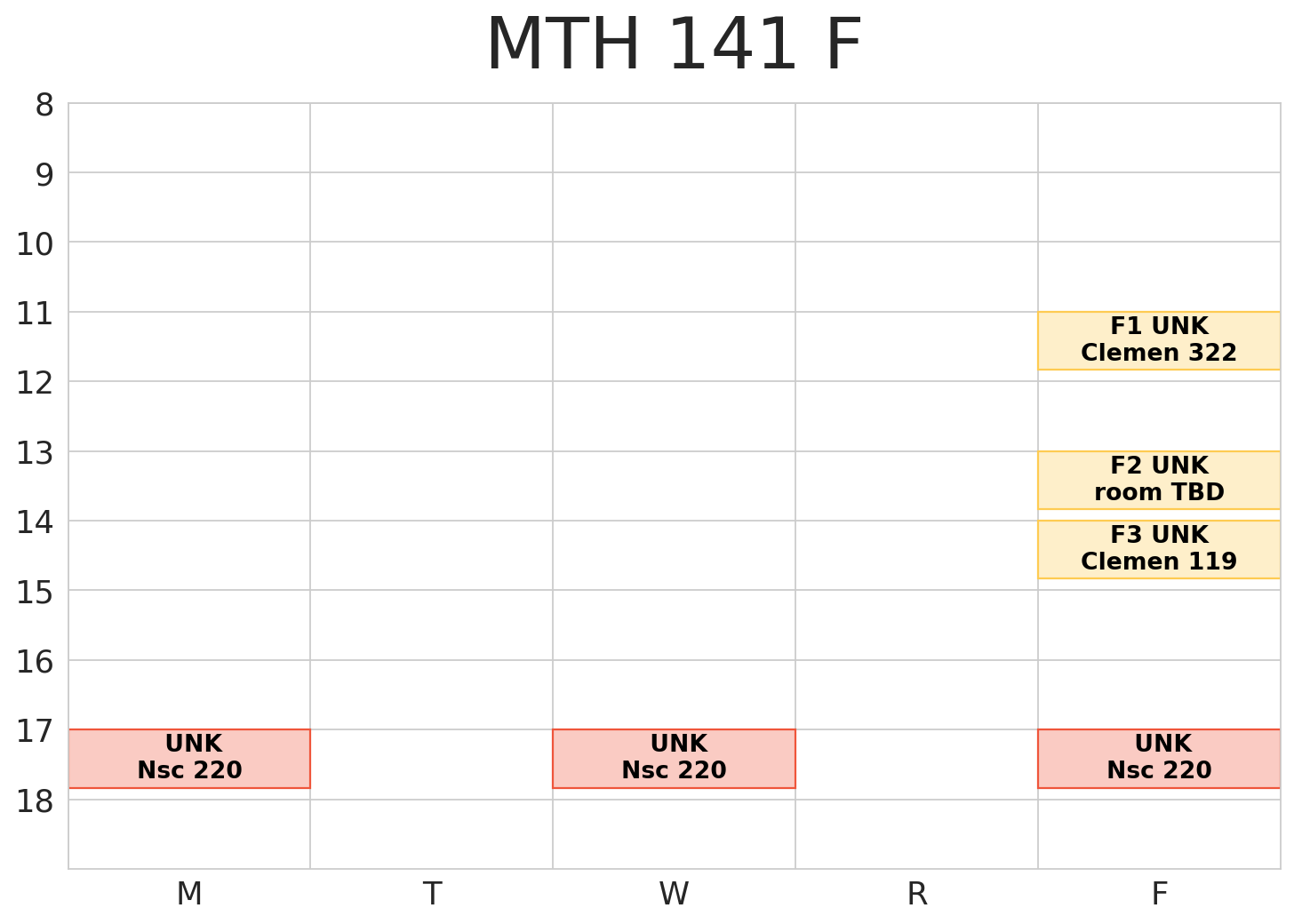Select the 18 hour label
1294x924 pixels.
(36, 801)
